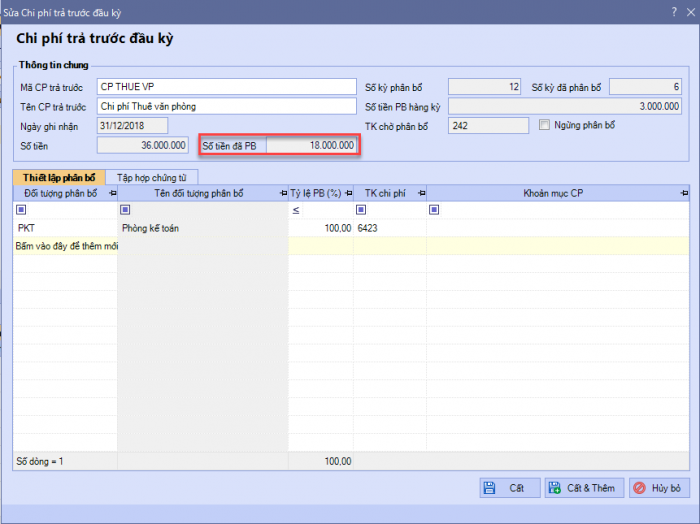This screenshot has height=524, width=700.
Task: Open filter operator for Tên đối tượng phân bổ
Action: click(x=125, y=211)
